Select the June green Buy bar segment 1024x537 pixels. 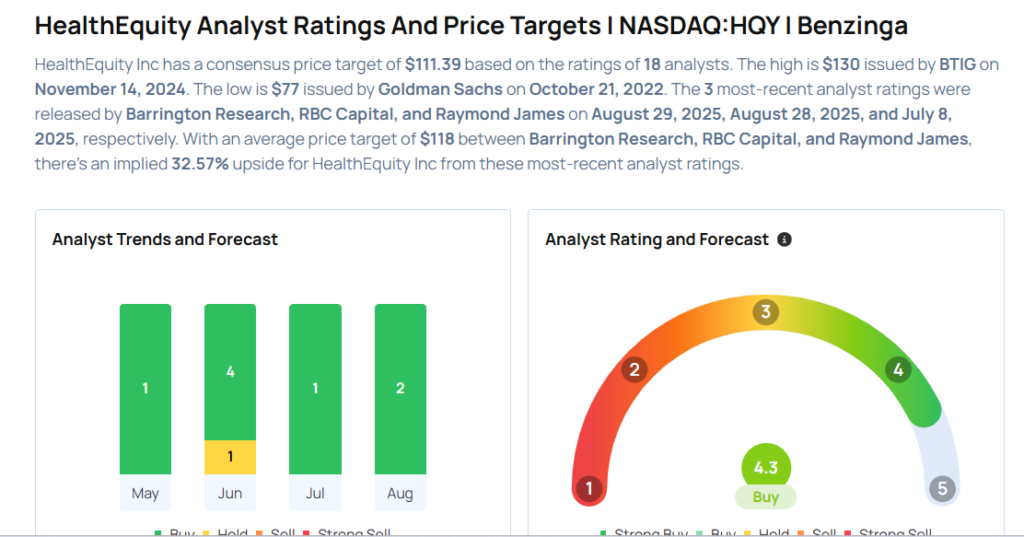coord(230,372)
